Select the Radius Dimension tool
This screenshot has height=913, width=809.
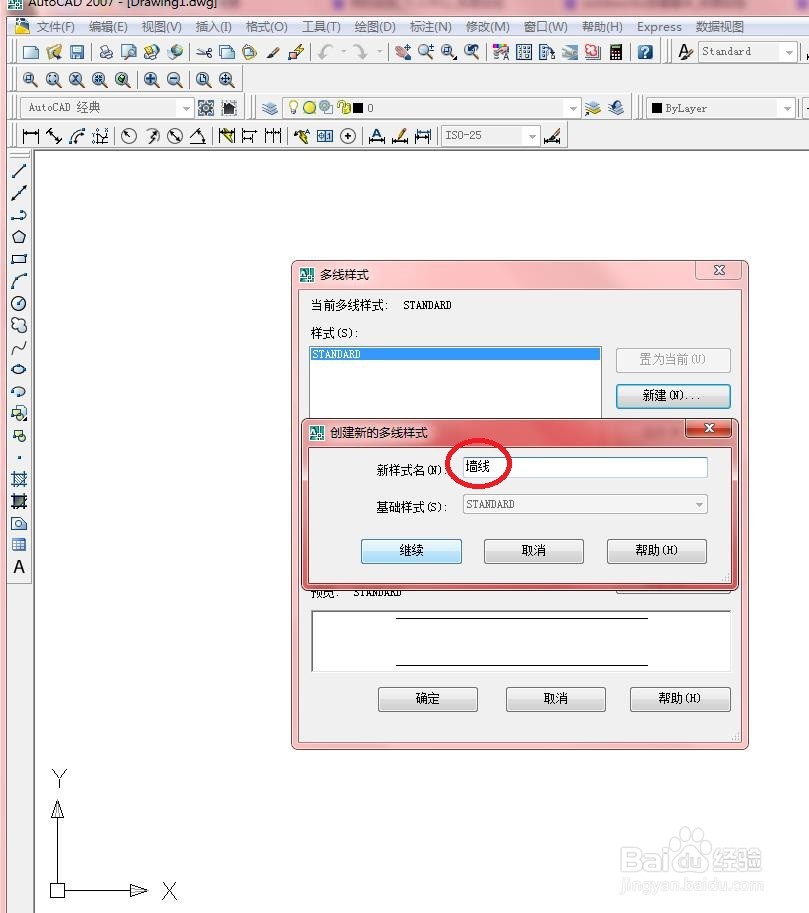click(129, 136)
